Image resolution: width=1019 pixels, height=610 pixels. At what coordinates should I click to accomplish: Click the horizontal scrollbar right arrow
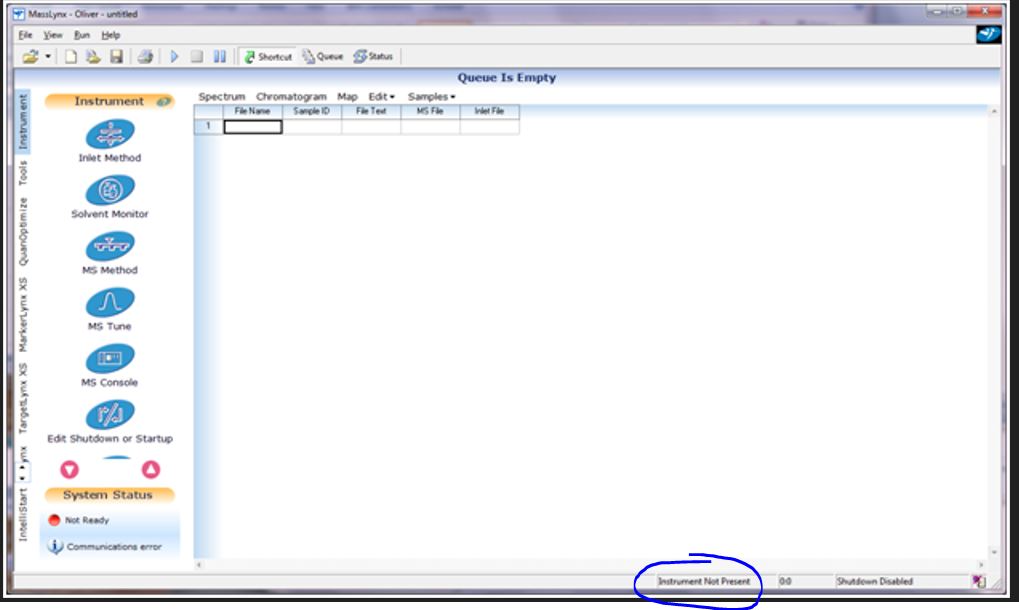(x=981, y=565)
